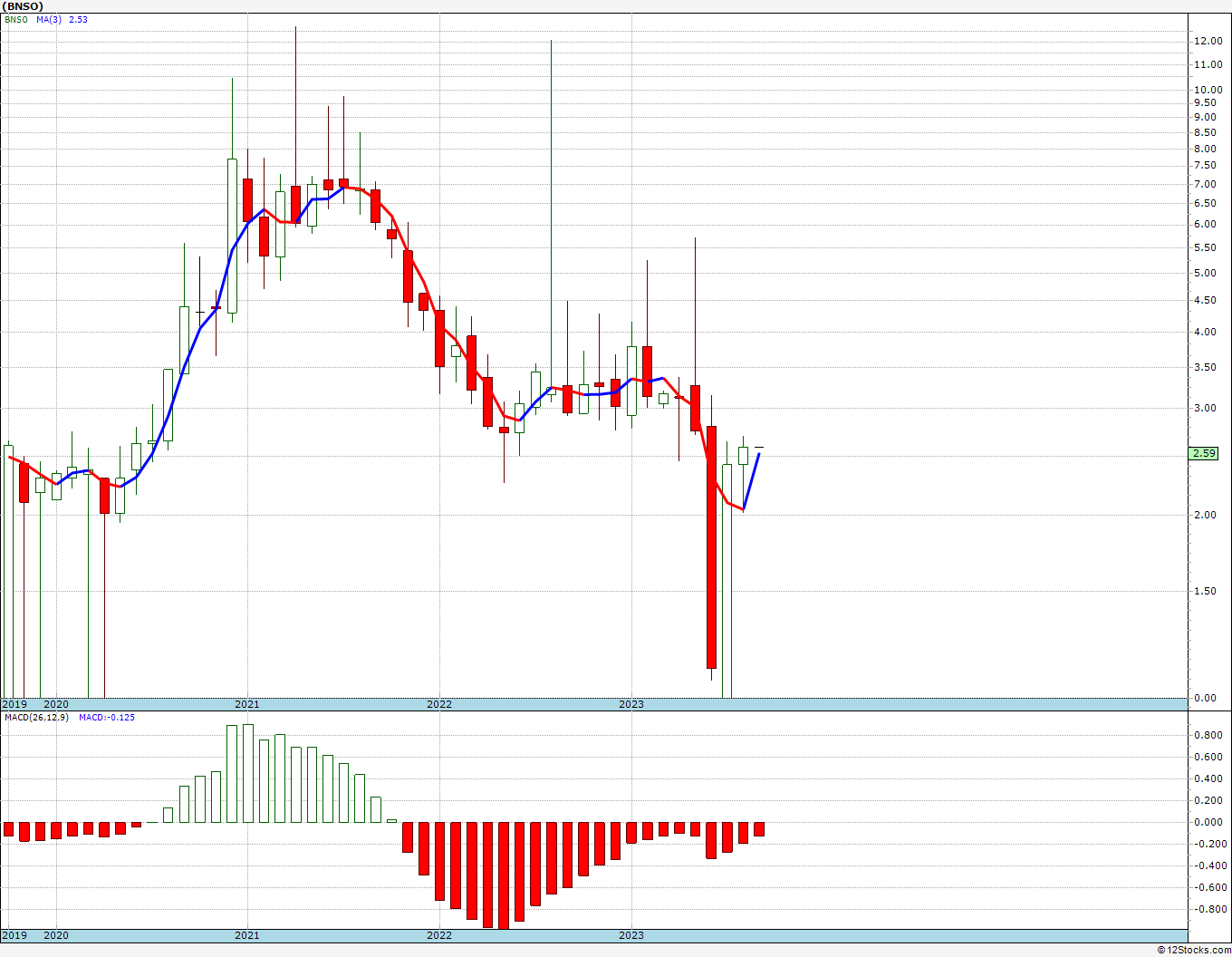Viewport: 1232px width, 957px height.
Task: Click the (BNSO) chart title
Action: [x=23, y=5]
